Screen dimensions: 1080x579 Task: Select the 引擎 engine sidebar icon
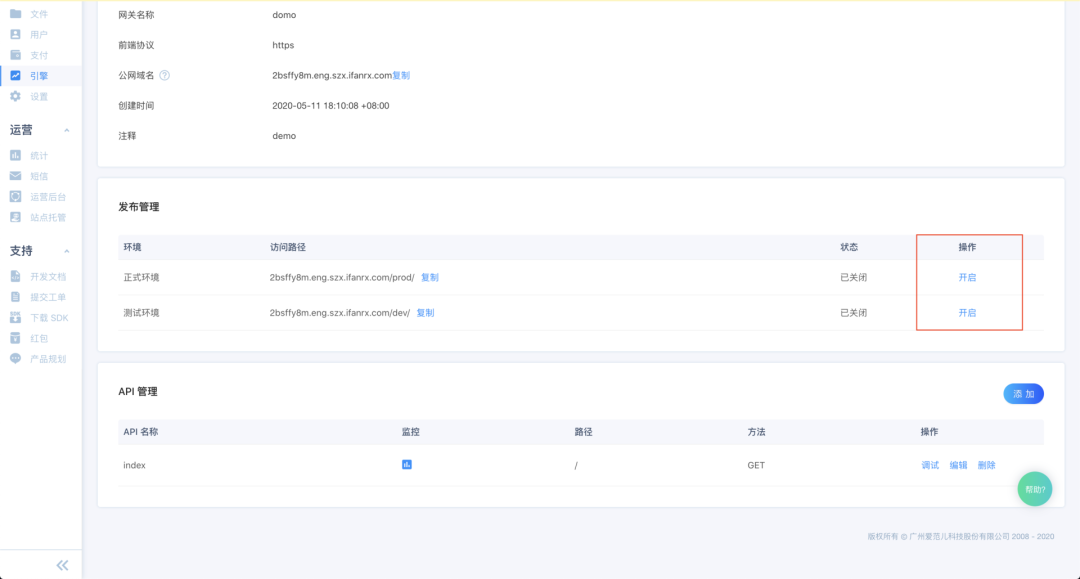point(15,76)
